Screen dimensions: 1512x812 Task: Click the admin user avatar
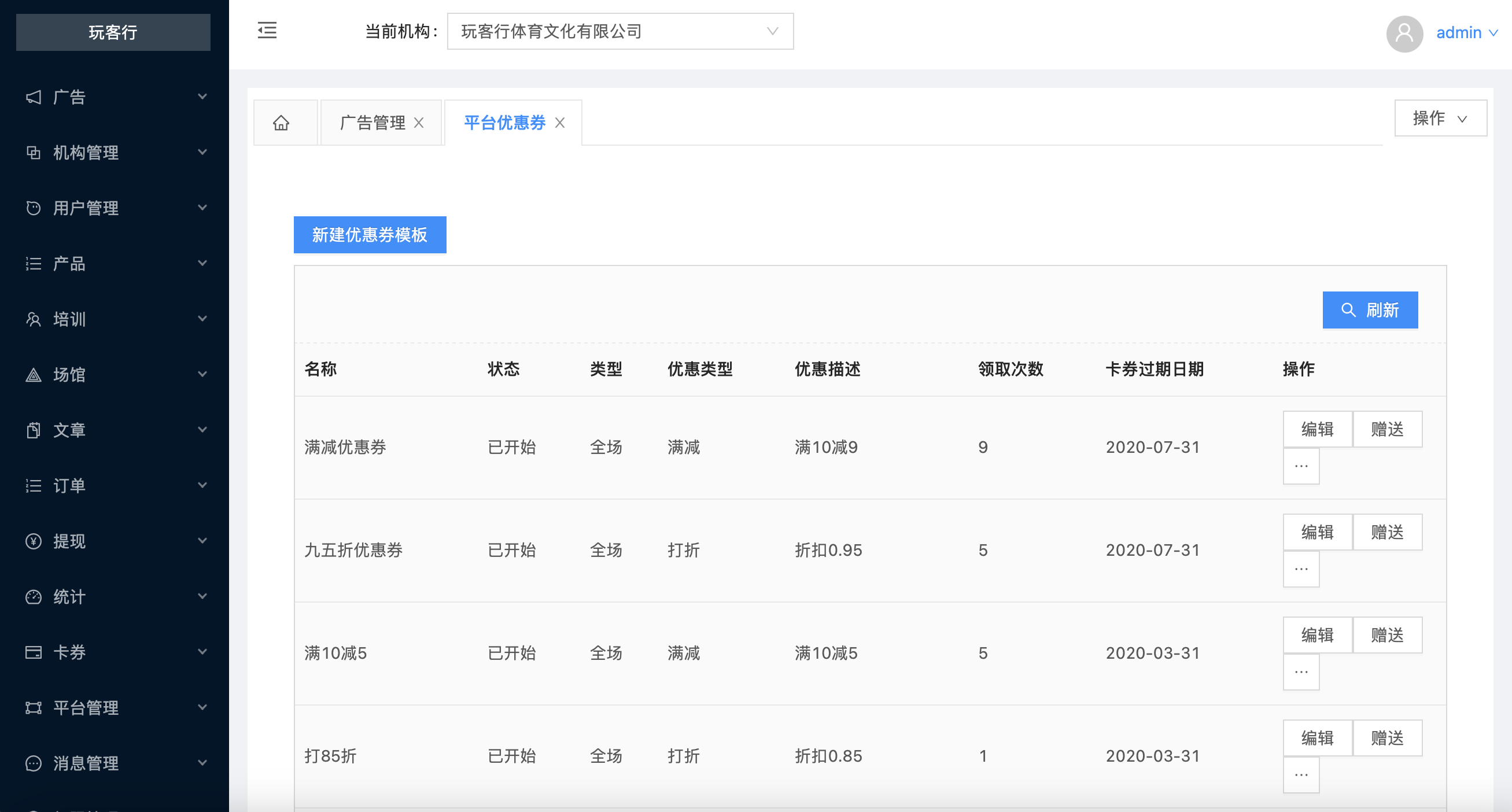[x=1404, y=33]
